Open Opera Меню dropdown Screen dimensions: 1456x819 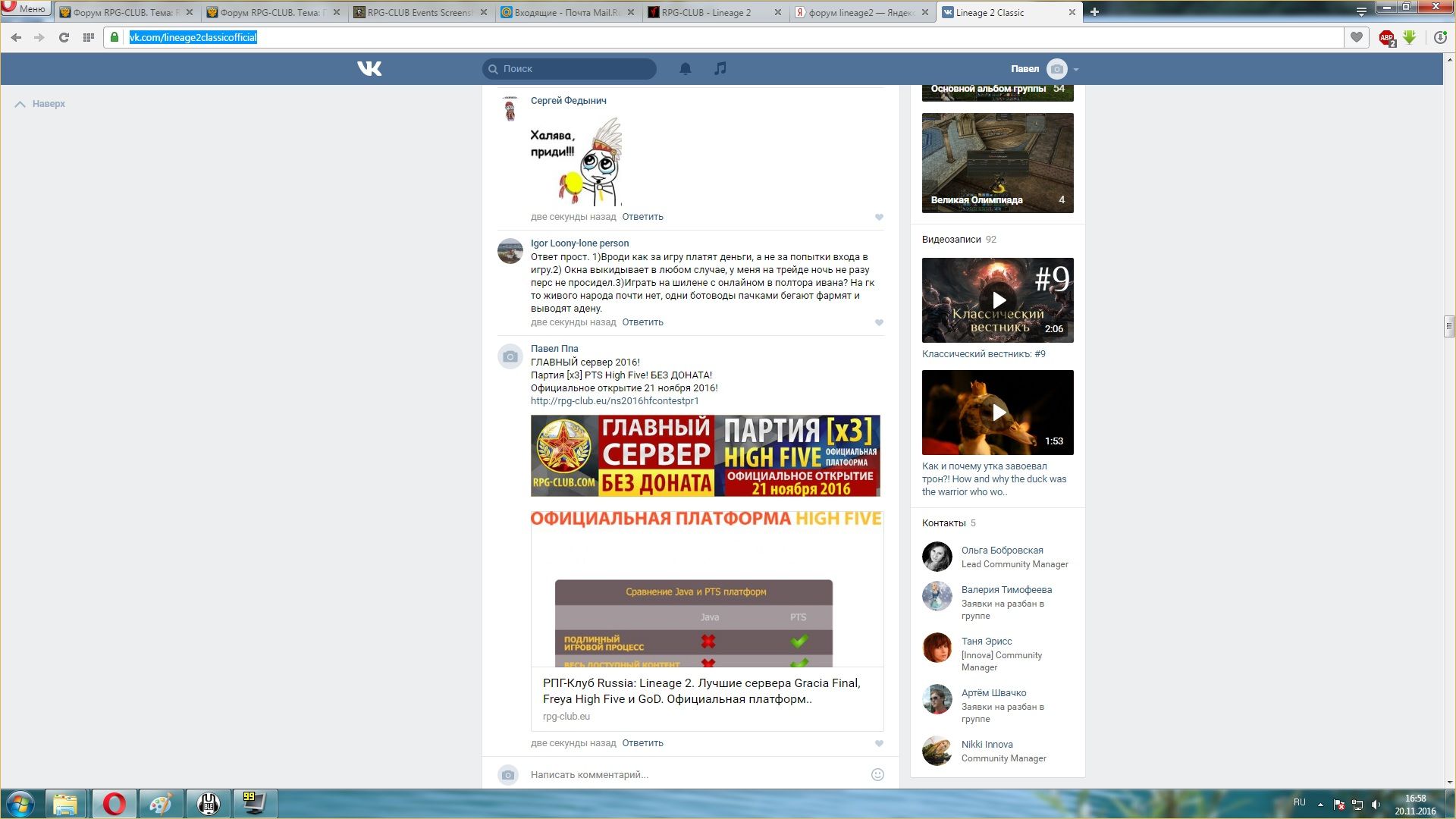[26, 9]
